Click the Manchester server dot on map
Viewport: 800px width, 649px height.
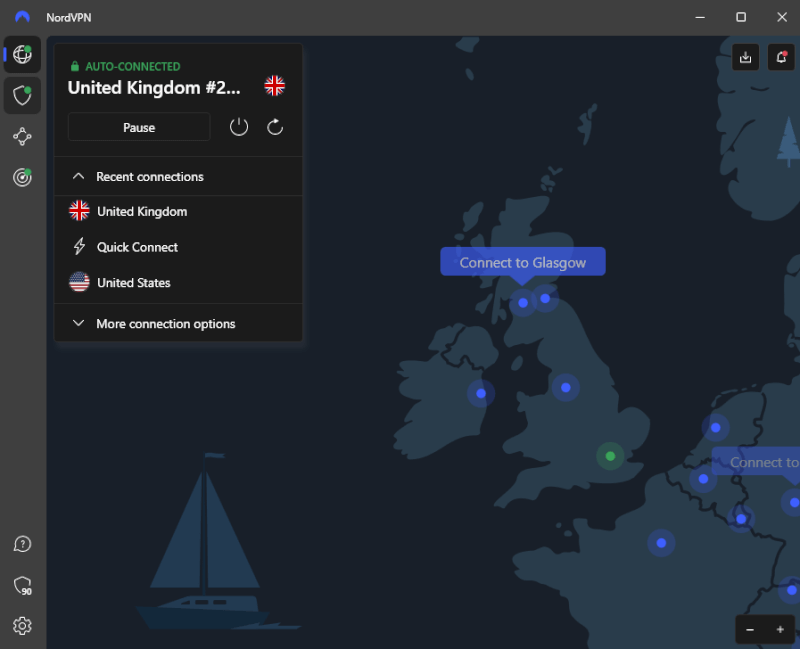pyautogui.click(x=566, y=388)
